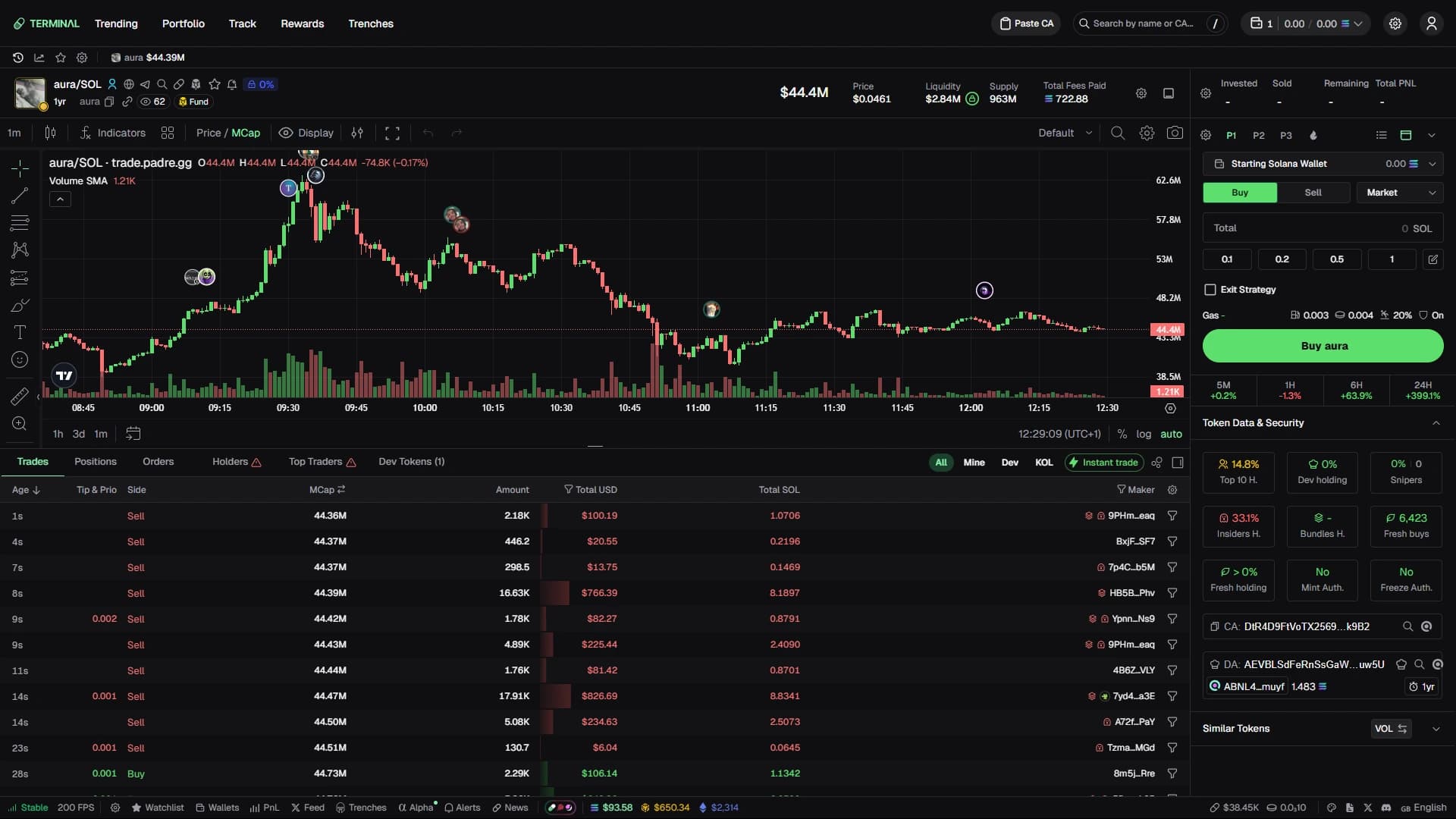Take a chart snapshot with camera icon

click(x=1175, y=133)
